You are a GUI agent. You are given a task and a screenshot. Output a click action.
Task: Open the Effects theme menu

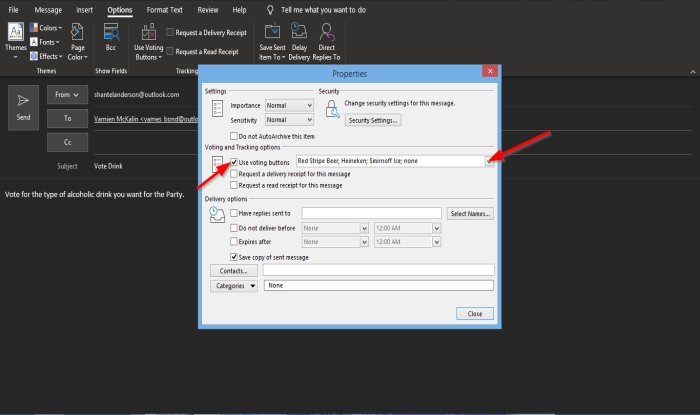pyautogui.click(x=46, y=56)
